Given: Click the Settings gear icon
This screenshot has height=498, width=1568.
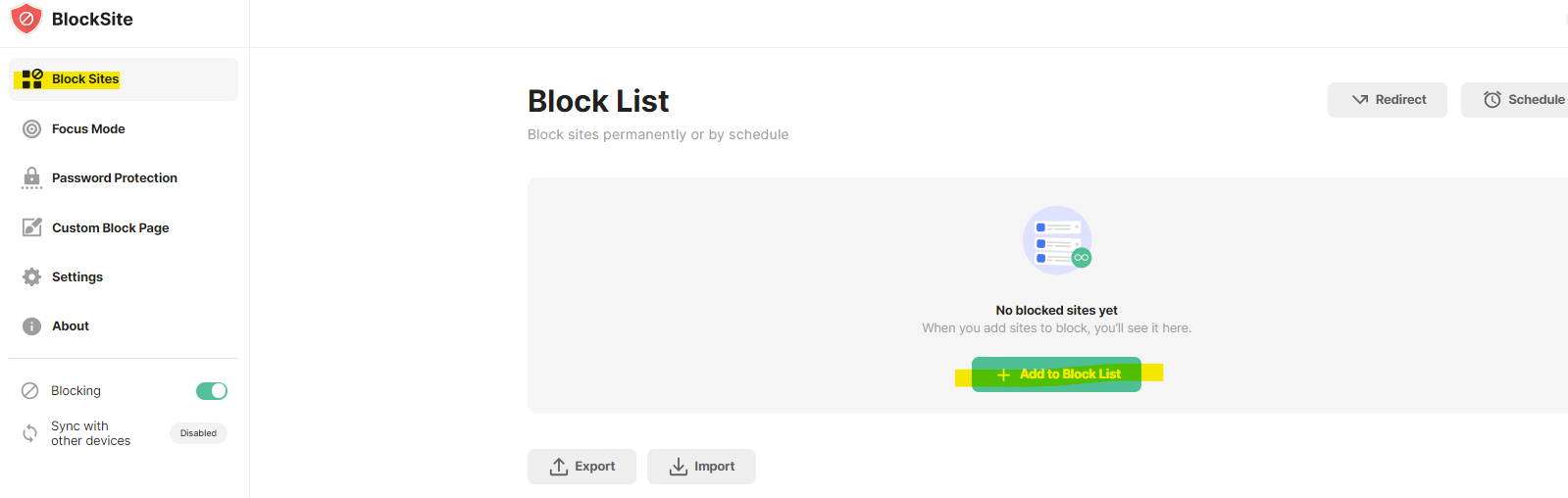Looking at the screenshot, I should point(32,276).
